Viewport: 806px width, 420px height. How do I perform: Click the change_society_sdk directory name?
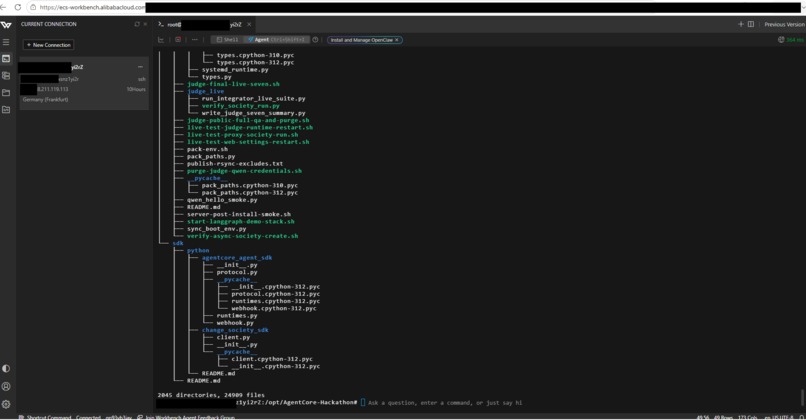point(235,330)
